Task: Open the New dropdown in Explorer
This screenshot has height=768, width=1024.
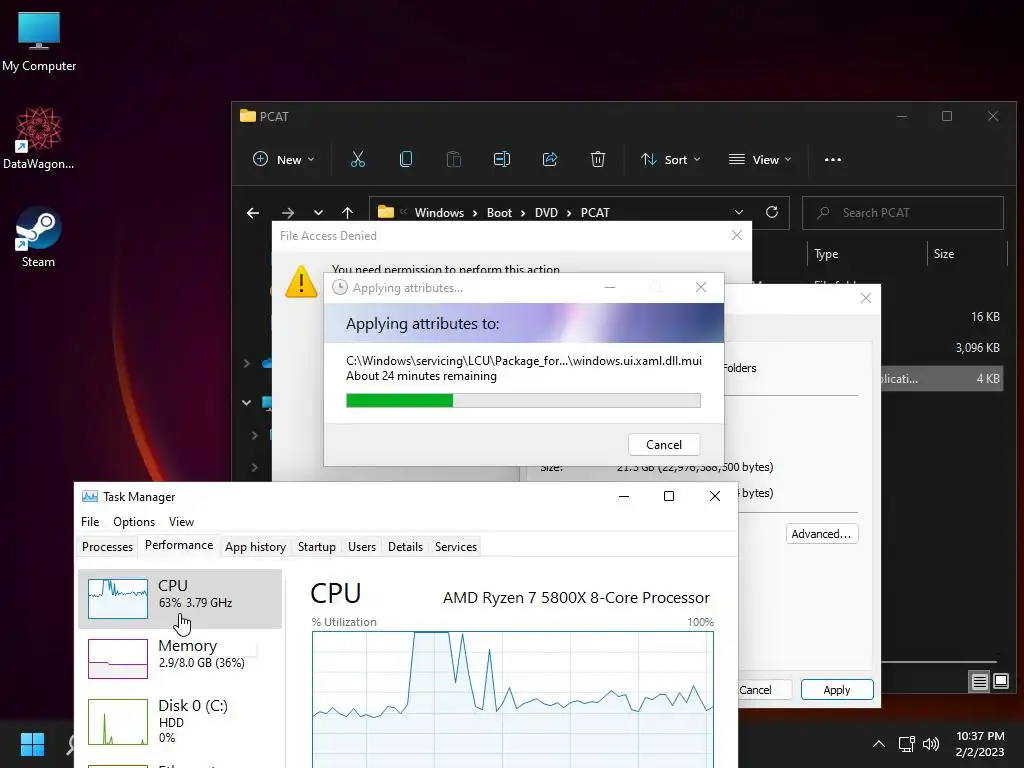Action: (x=284, y=159)
